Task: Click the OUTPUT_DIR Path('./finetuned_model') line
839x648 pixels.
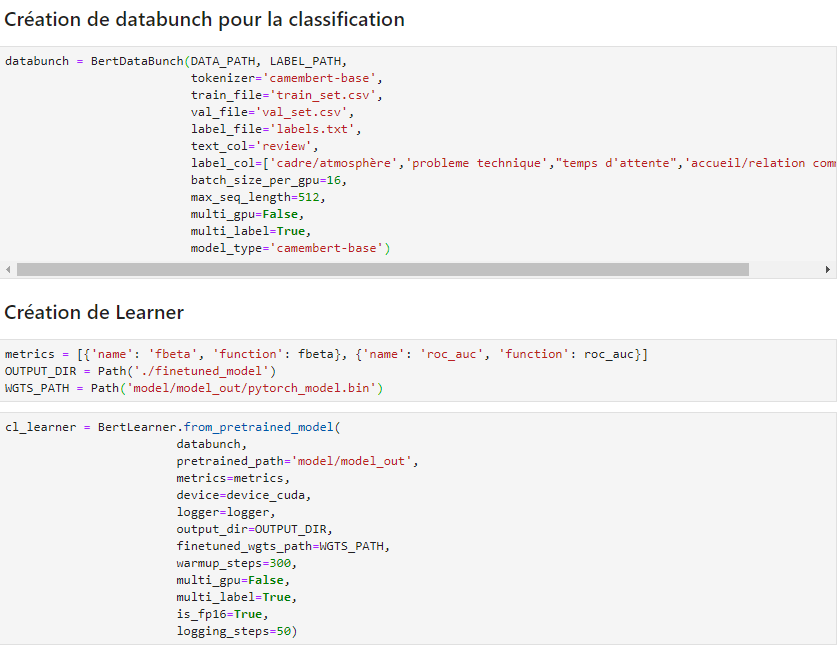Action: (140, 371)
